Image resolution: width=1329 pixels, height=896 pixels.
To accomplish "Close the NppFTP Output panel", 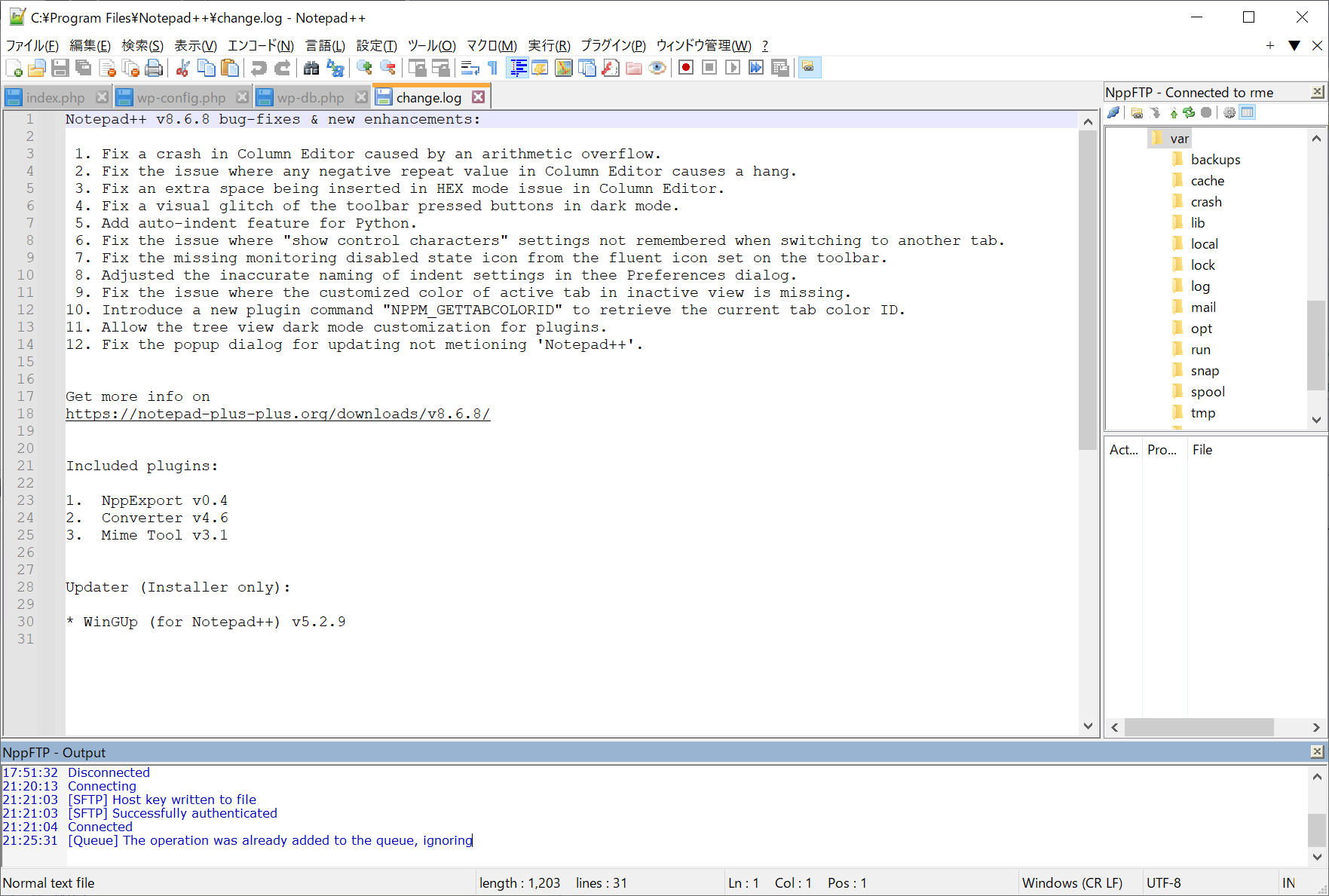I will [1317, 751].
